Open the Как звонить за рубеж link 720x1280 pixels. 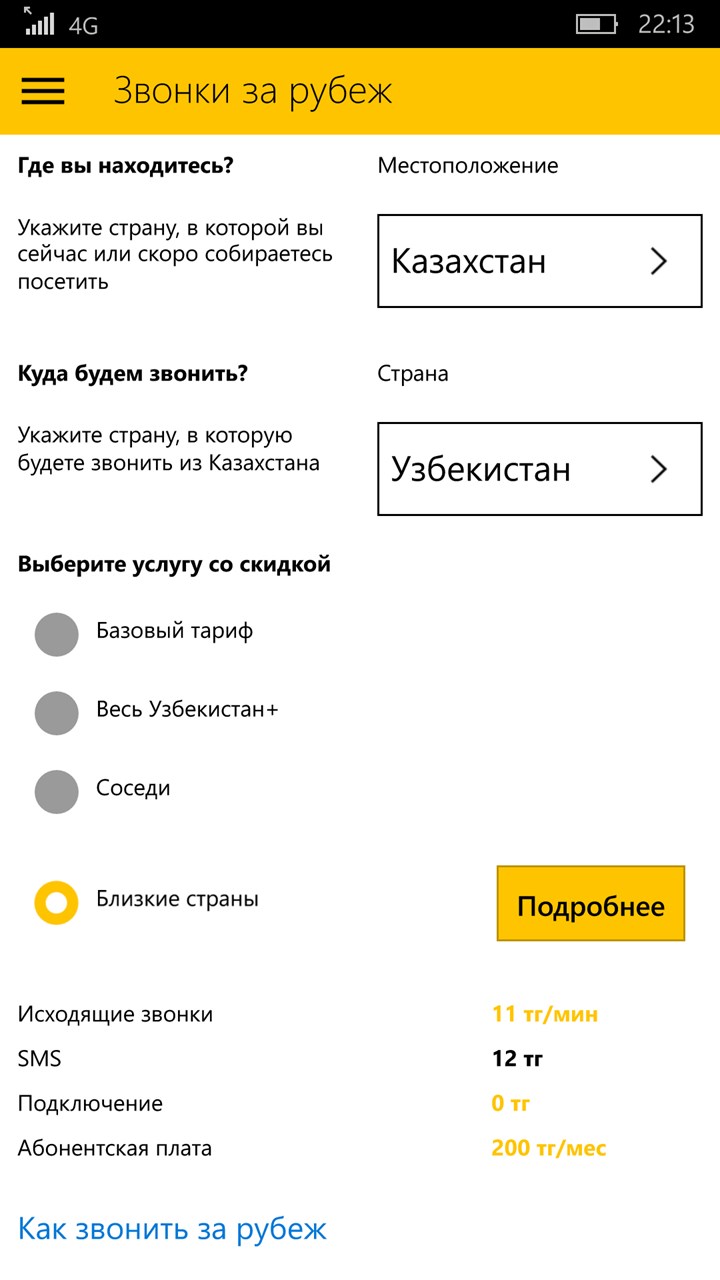[x=168, y=1231]
